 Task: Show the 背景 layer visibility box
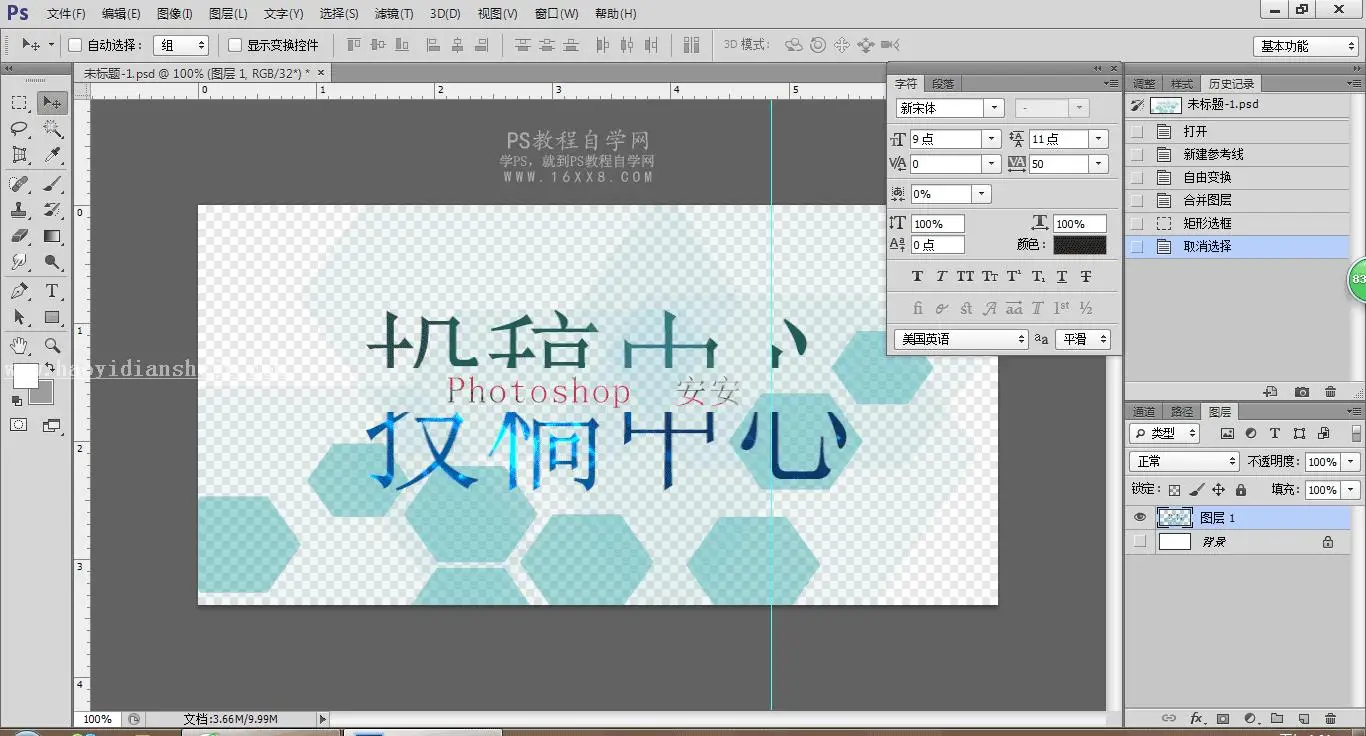point(1139,541)
